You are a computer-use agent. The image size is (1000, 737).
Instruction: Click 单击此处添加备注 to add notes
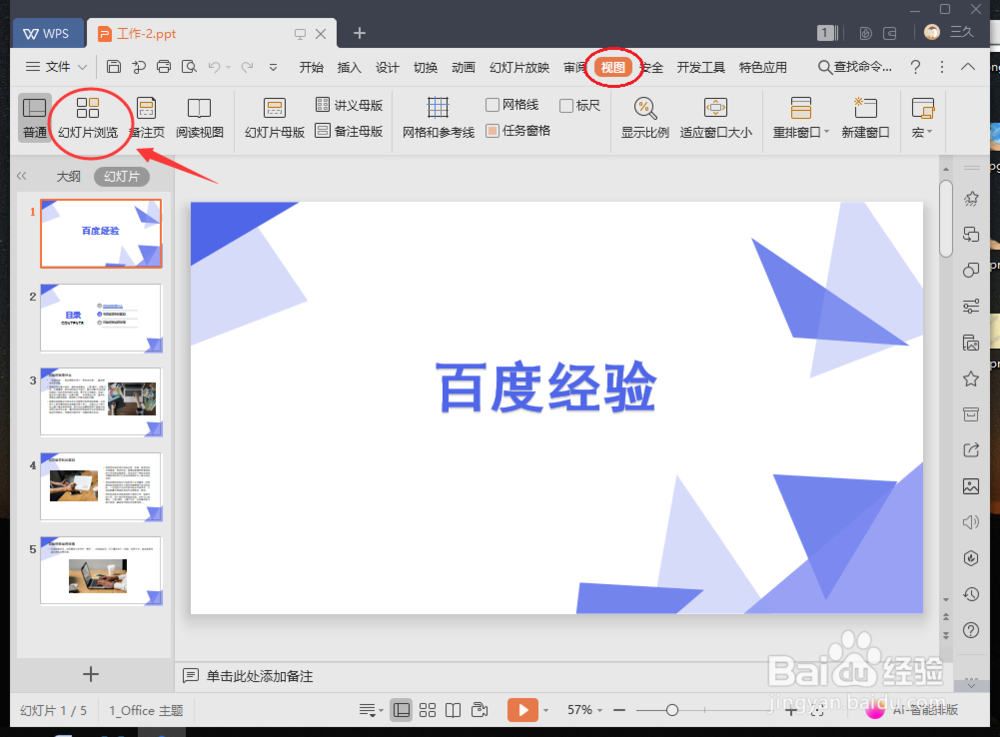(260, 676)
